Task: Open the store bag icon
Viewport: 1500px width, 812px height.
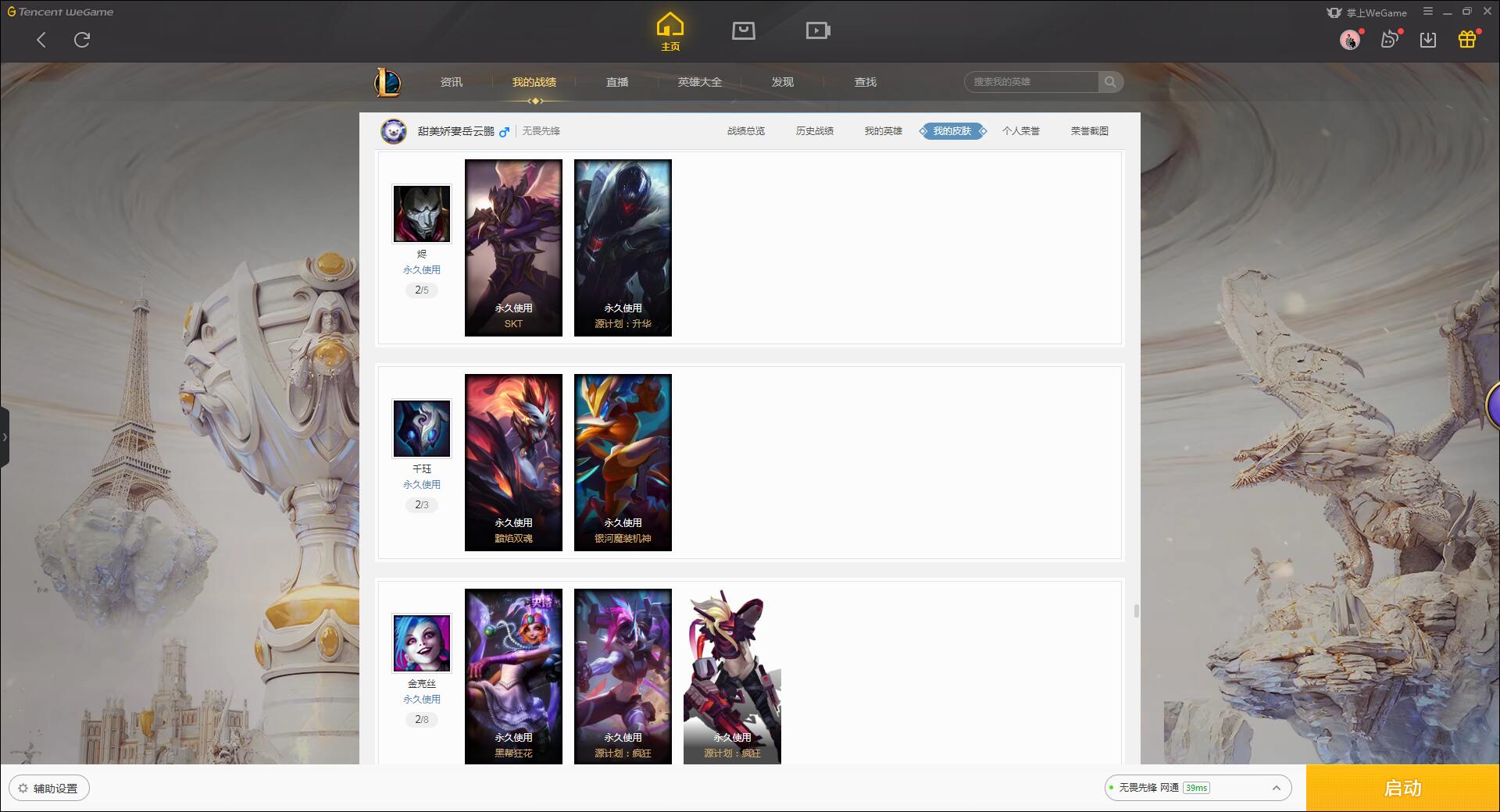Action: 744,30
